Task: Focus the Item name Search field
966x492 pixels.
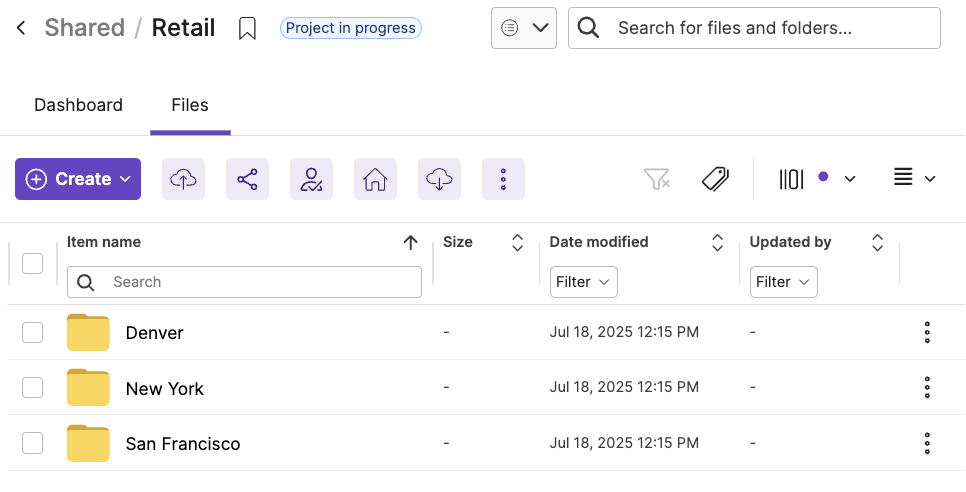Action: (x=244, y=282)
